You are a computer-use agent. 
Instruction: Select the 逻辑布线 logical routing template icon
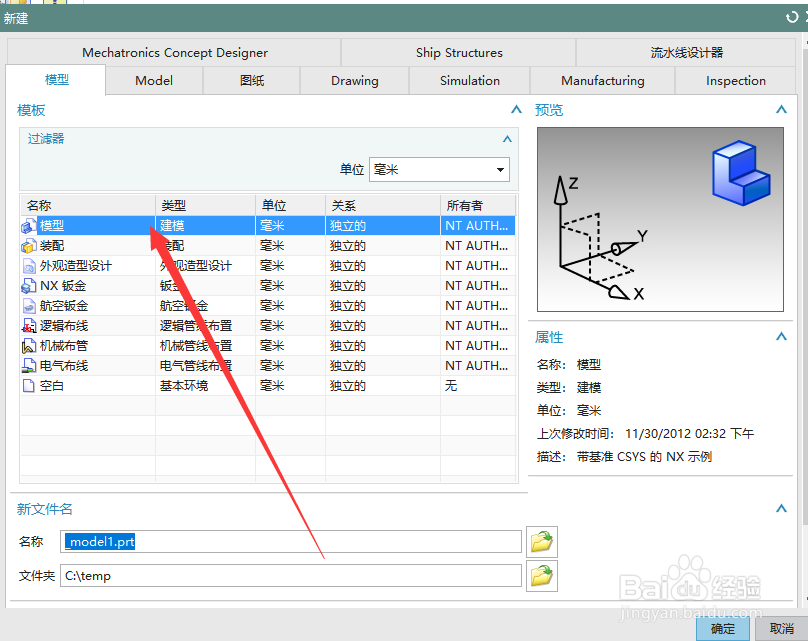[27, 325]
